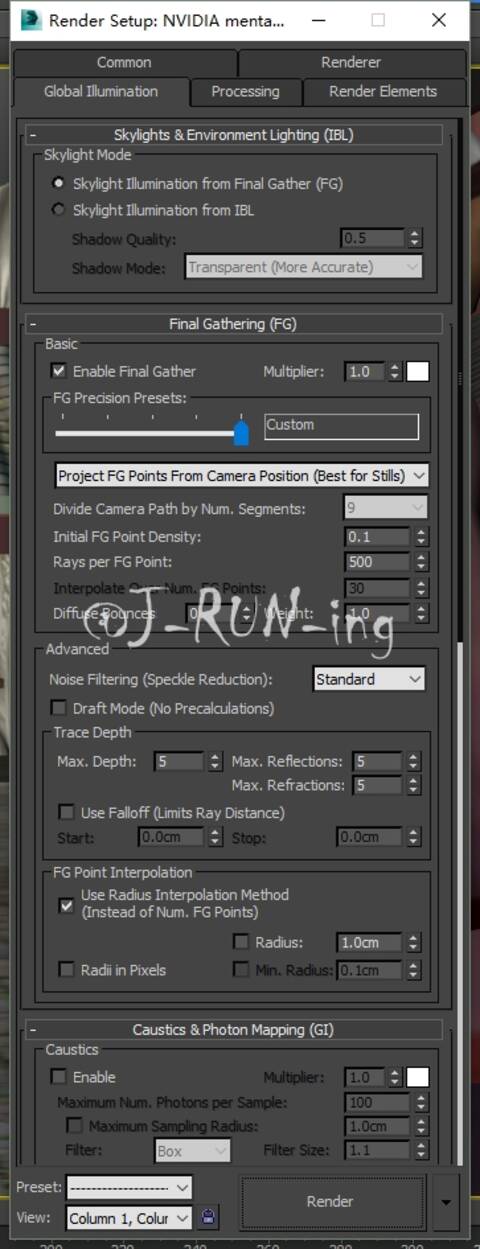
Task: Open the Global Illumination tab
Action: click(100, 91)
